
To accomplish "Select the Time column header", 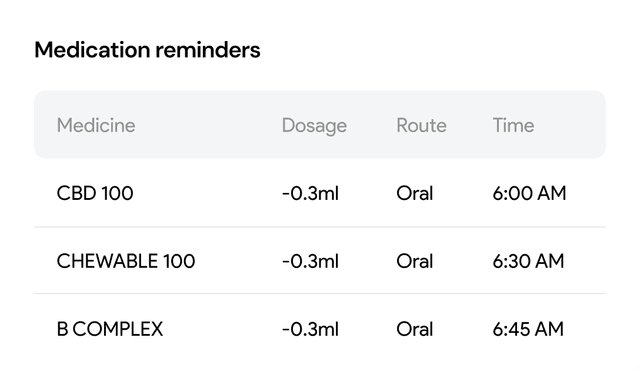I will (x=513, y=125).
